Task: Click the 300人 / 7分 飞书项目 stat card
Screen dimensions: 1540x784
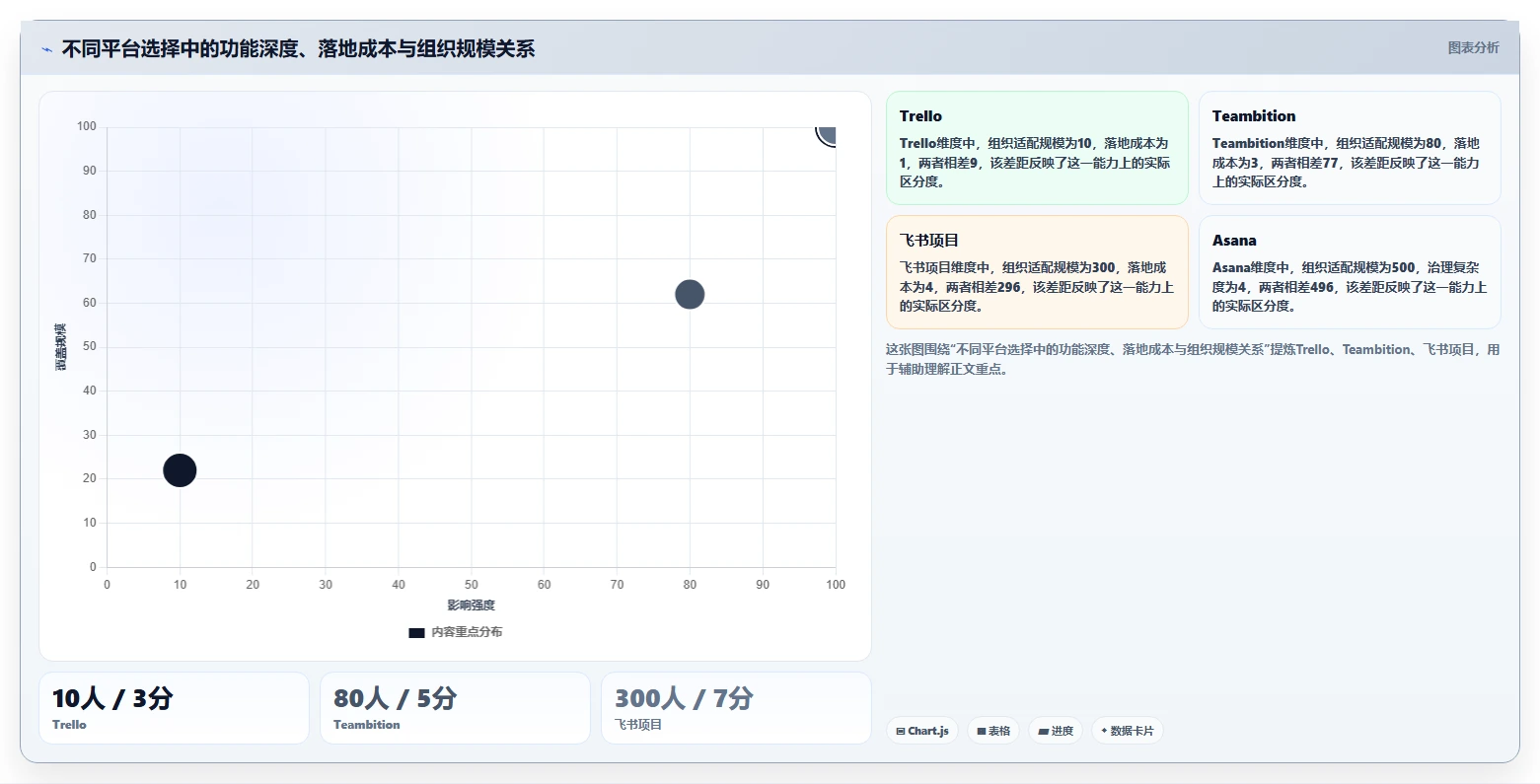Action: tap(736, 708)
